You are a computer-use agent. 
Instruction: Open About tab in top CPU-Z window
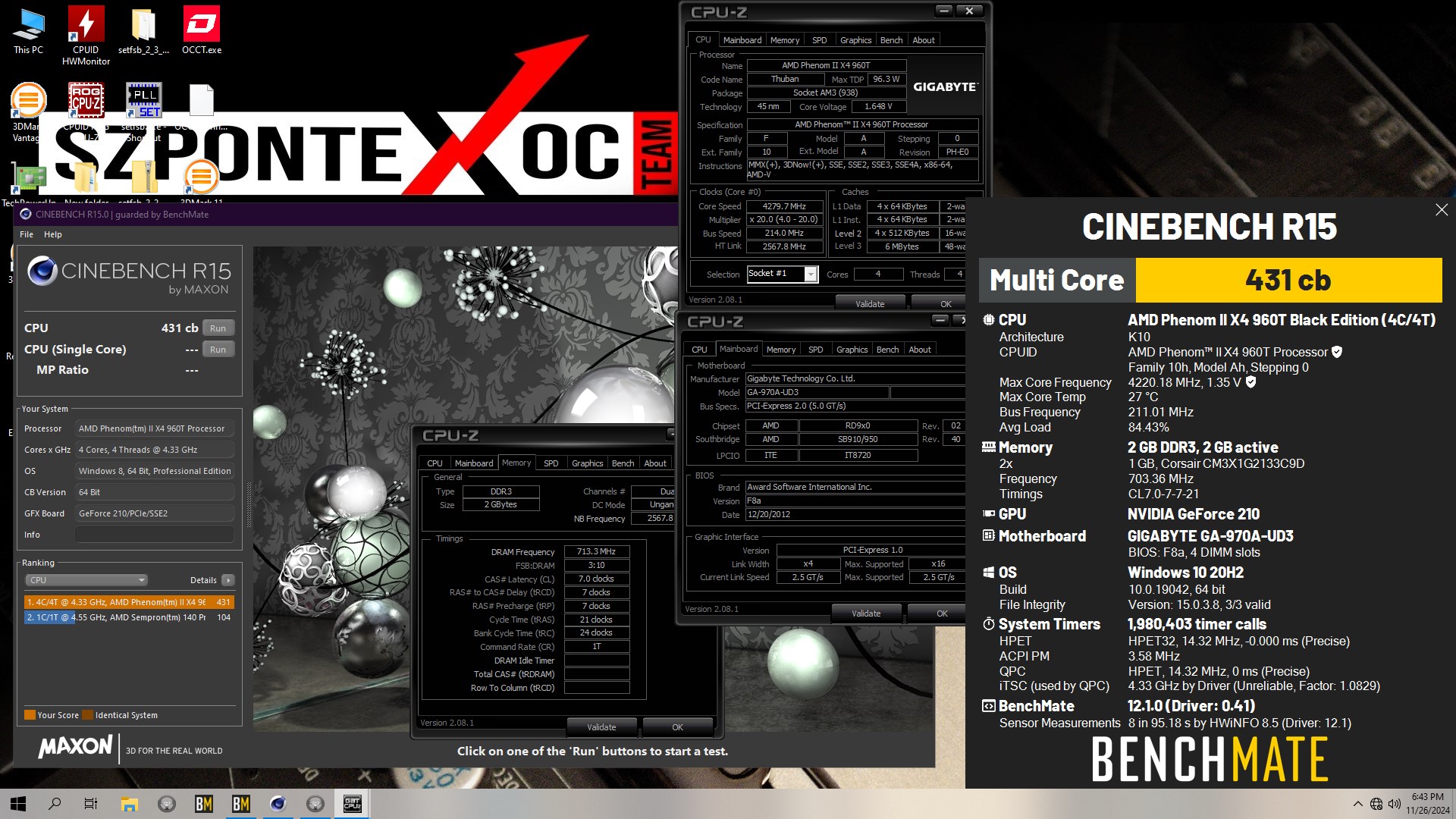[x=924, y=40]
